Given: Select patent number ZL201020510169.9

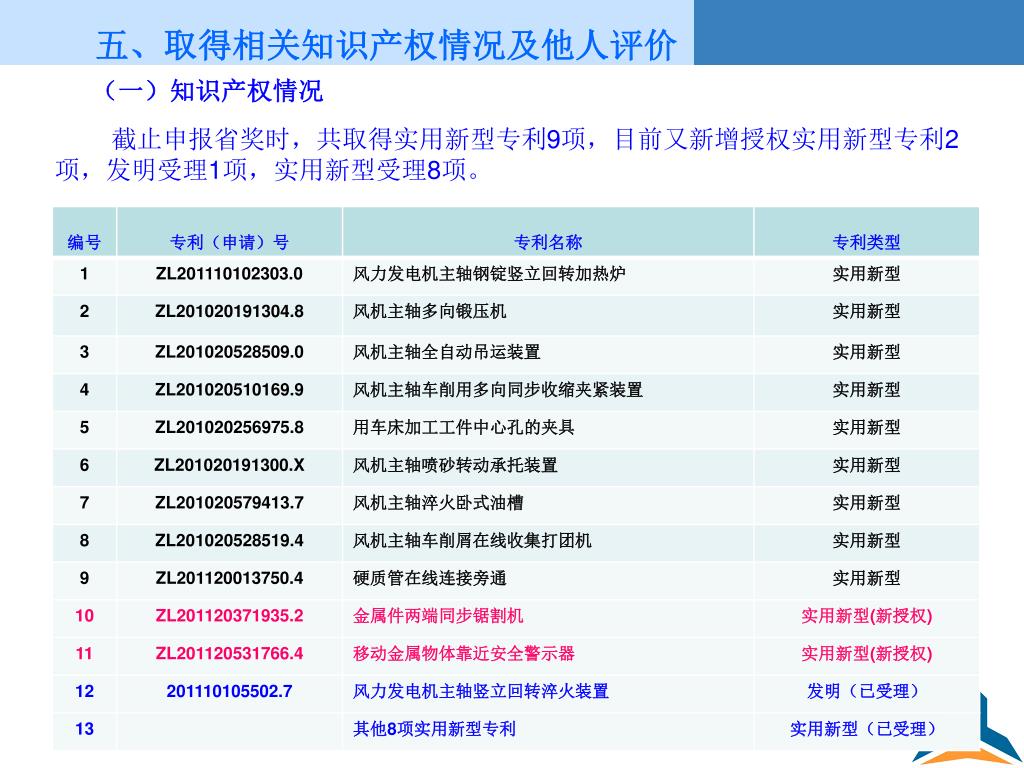Looking at the screenshot, I should tap(229, 390).
